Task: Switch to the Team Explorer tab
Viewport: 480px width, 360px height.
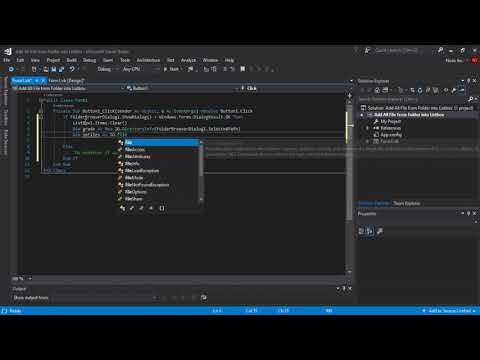Action: pyautogui.click(x=406, y=203)
